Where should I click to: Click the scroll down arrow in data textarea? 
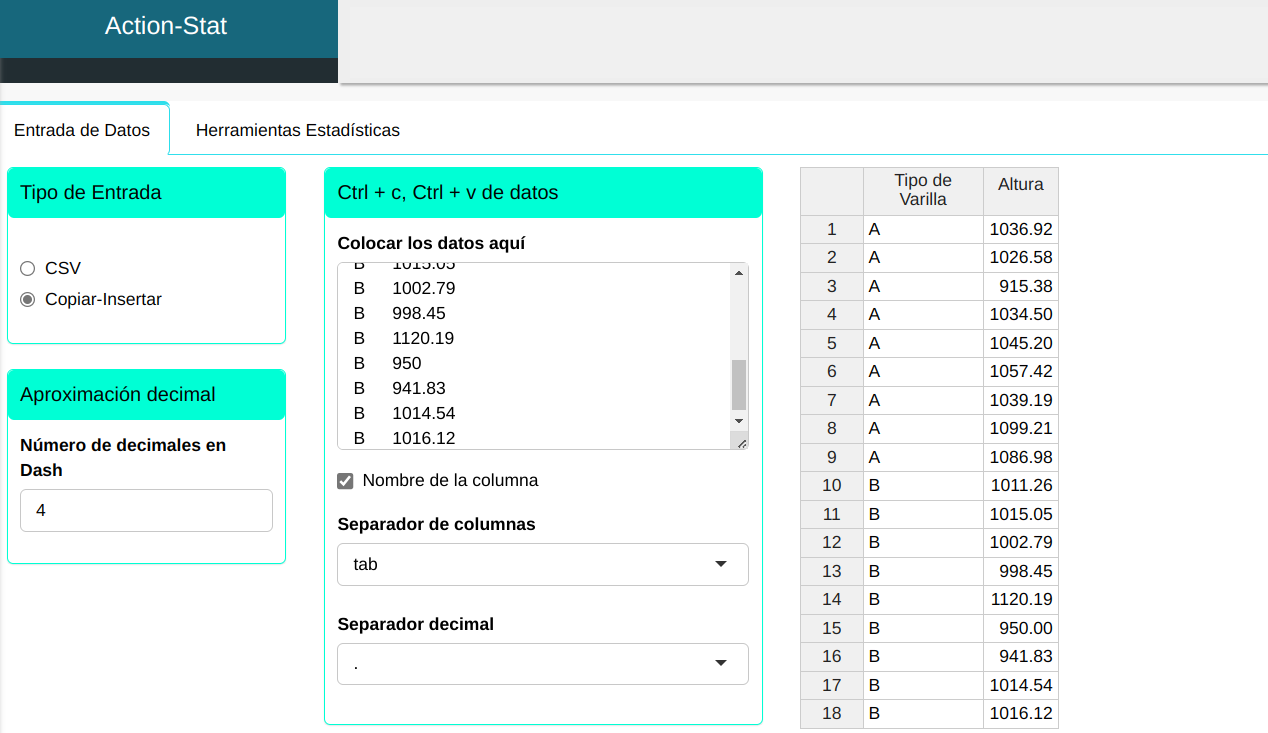[x=739, y=421]
